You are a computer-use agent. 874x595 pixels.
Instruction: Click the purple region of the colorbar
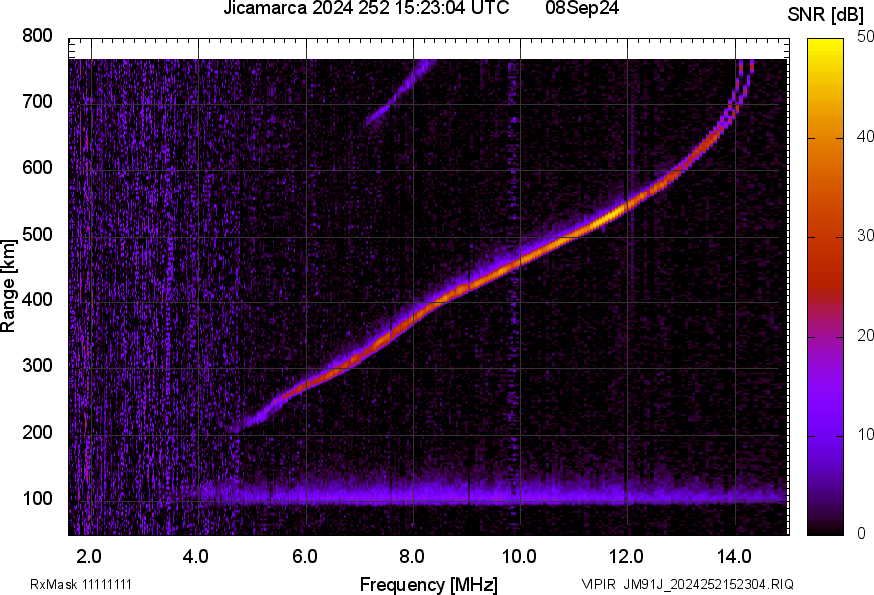[x=825, y=400]
